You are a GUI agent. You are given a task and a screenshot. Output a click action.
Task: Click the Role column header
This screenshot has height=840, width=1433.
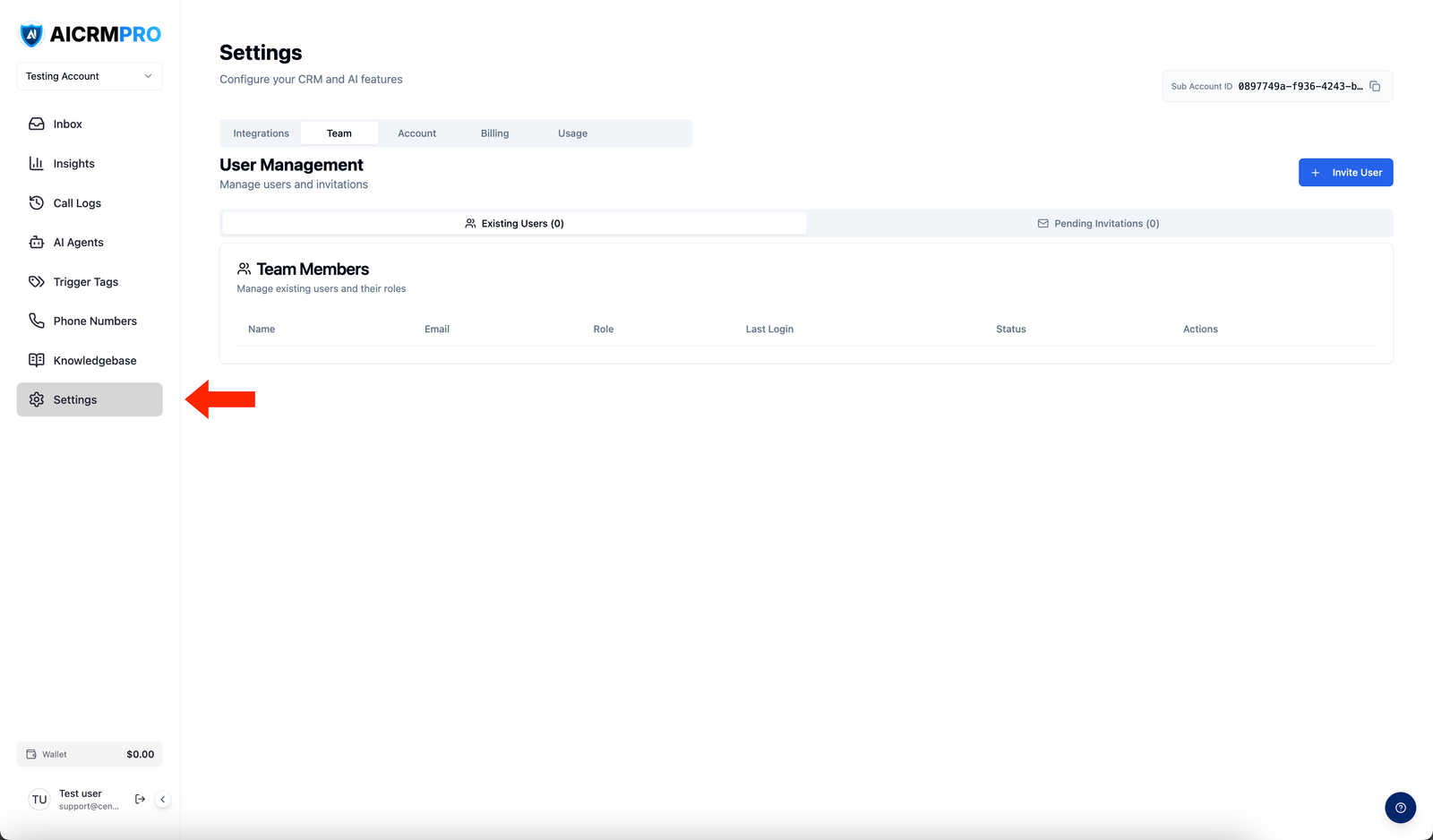point(604,330)
